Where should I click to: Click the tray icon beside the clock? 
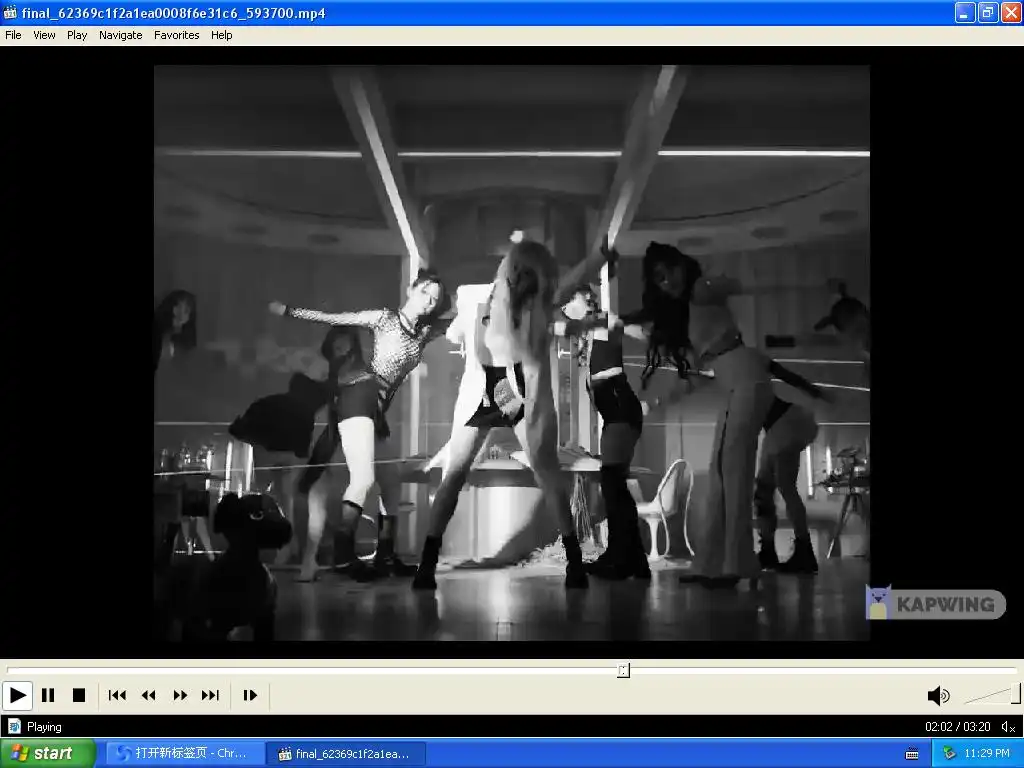950,754
